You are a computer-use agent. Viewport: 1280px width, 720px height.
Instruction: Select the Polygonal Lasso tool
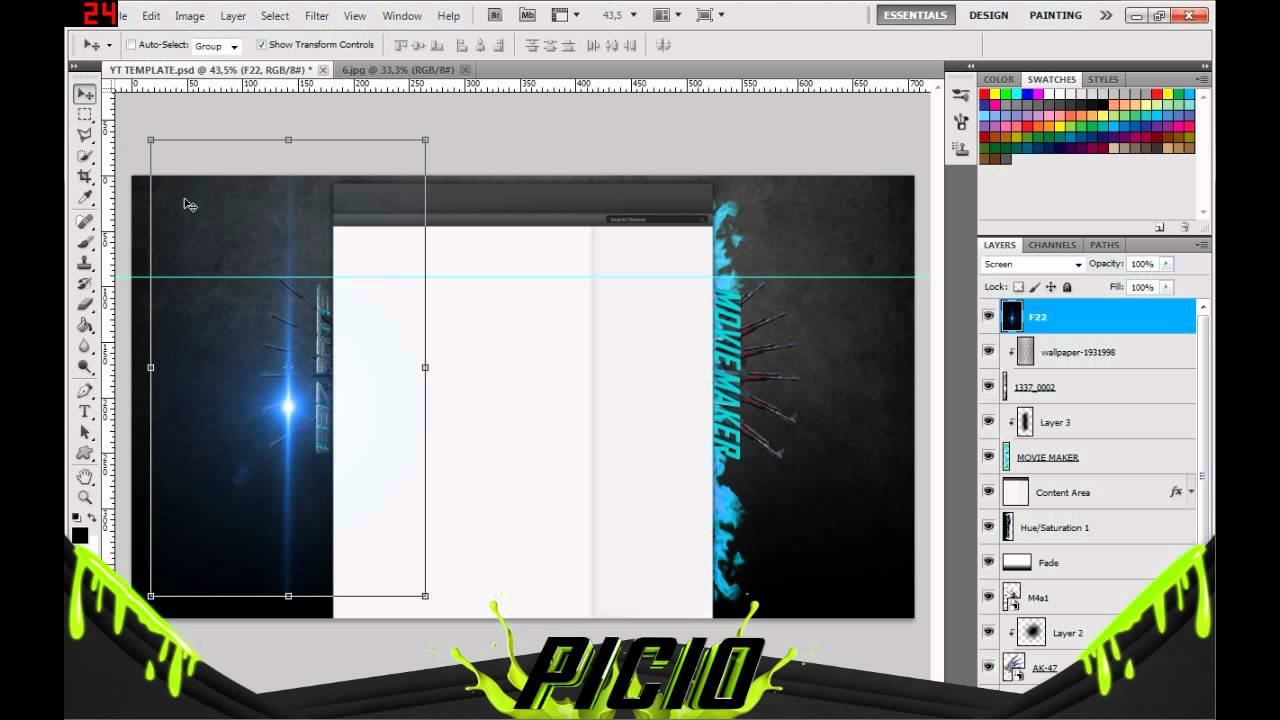pyautogui.click(x=85, y=135)
